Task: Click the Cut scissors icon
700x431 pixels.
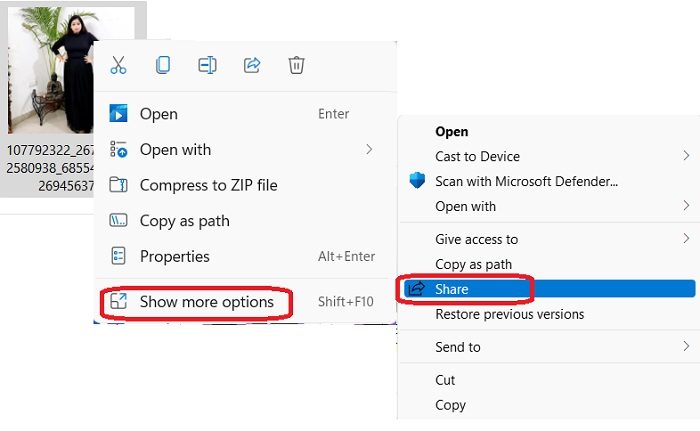Action: click(x=118, y=65)
